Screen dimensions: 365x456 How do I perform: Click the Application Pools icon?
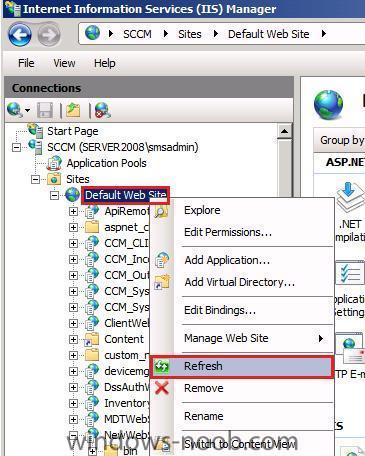54,163
